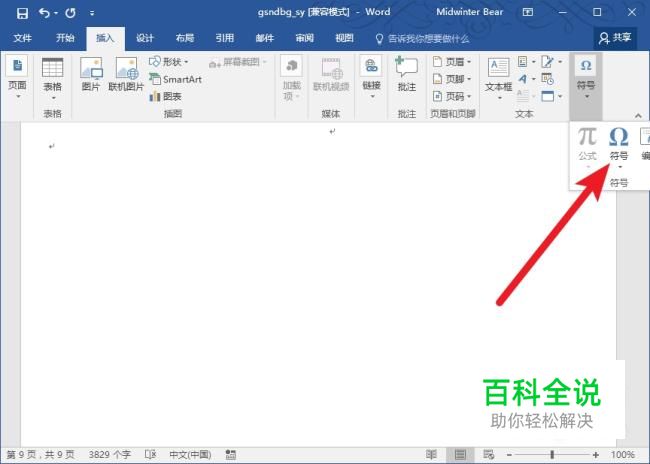Insert a SmartArt graphic
The height and width of the screenshot is (464, 650).
point(175,79)
